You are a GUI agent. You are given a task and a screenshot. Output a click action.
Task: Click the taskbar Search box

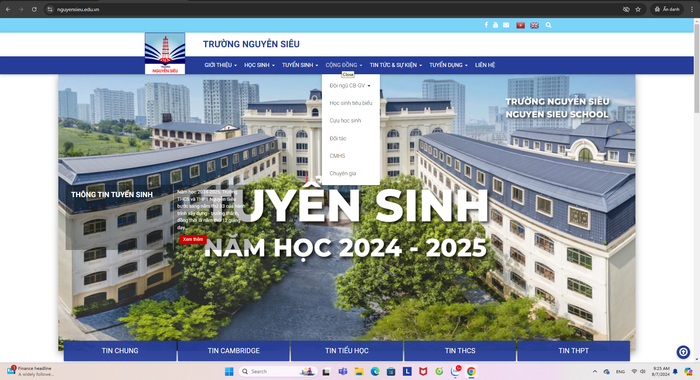point(278,372)
